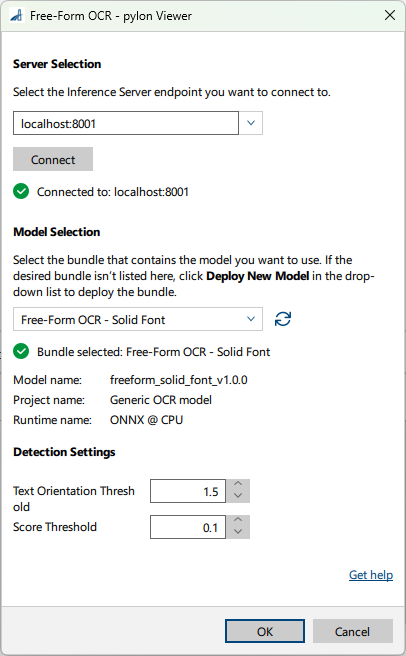Viewport: 406px width, 656px height.
Task: Confirm settings with the OK button
Action: click(x=265, y=631)
